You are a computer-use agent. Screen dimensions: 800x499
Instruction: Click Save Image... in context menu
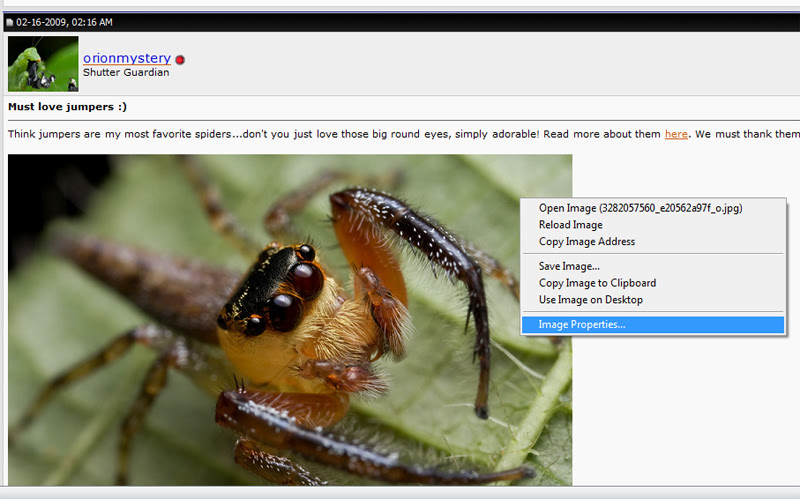click(653, 266)
